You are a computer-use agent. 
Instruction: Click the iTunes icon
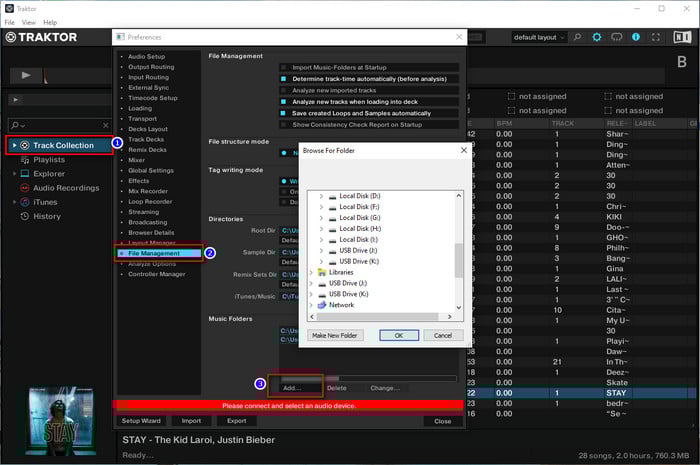pos(25,202)
